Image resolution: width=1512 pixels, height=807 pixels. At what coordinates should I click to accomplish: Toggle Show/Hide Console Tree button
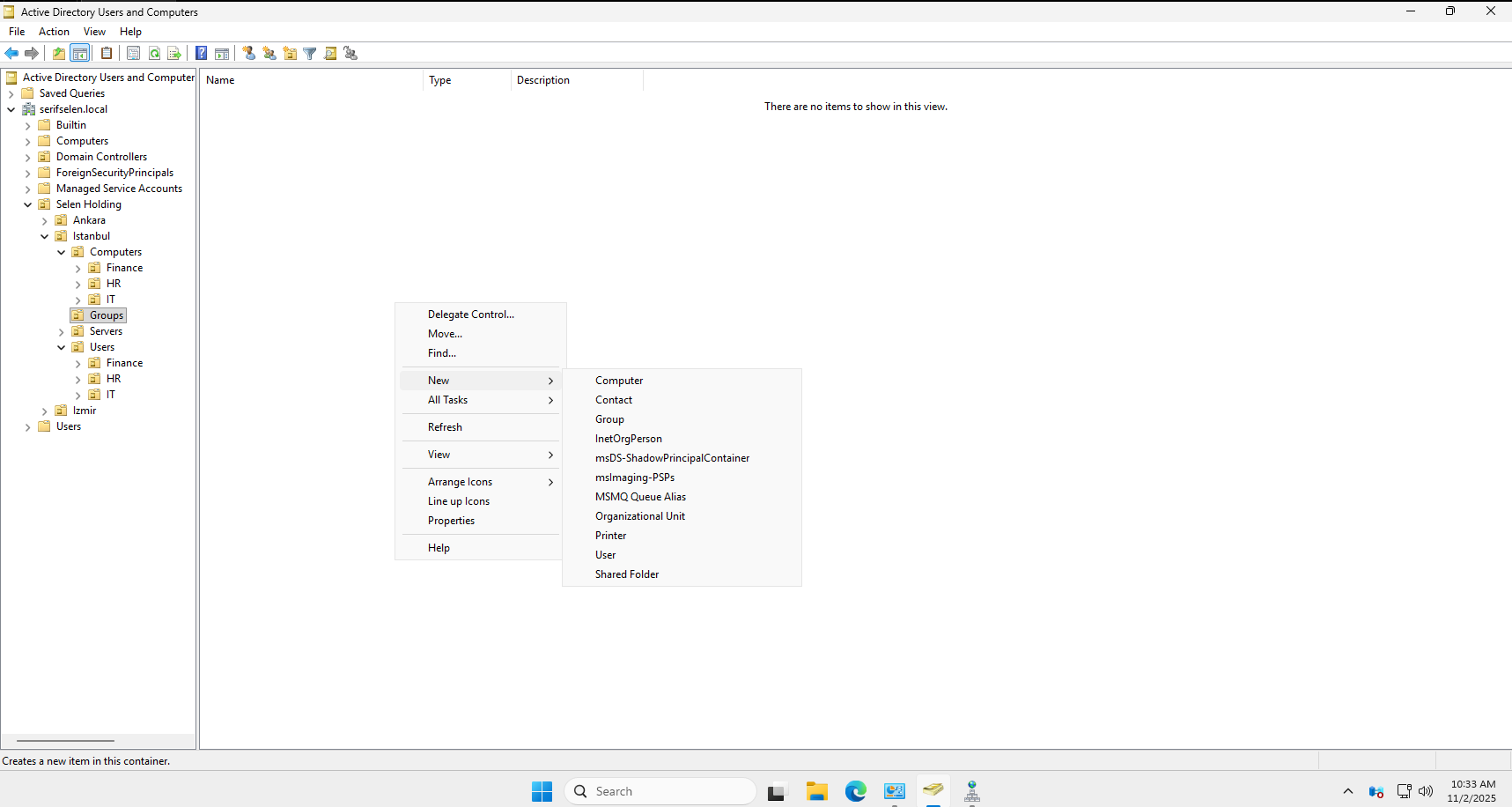click(x=80, y=54)
